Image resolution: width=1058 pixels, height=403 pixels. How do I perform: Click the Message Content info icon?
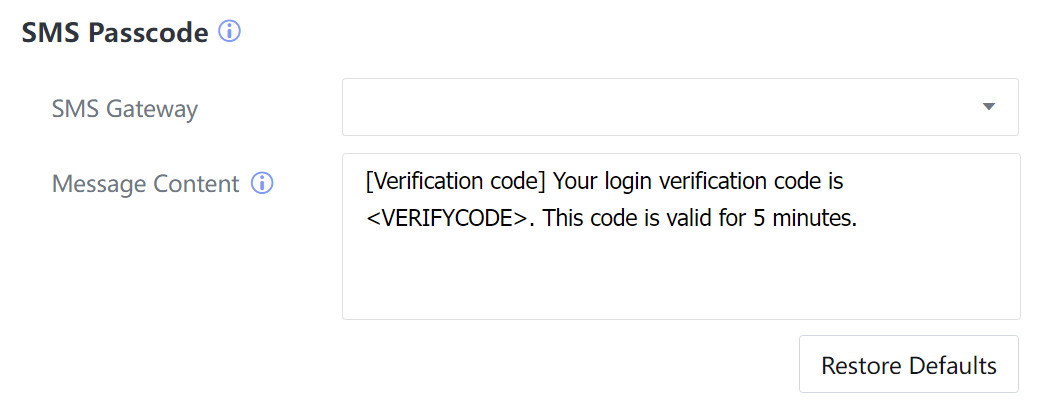(x=262, y=184)
